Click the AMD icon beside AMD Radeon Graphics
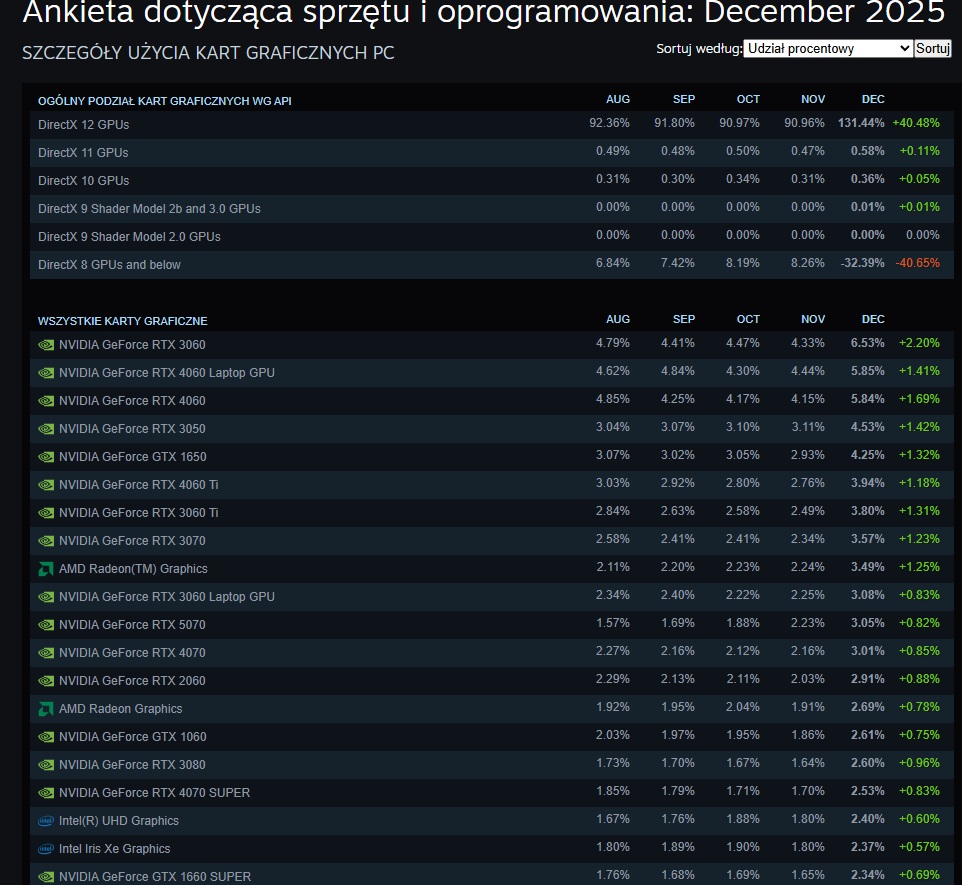This screenshot has width=962, height=885. click(x=44, y=708)
